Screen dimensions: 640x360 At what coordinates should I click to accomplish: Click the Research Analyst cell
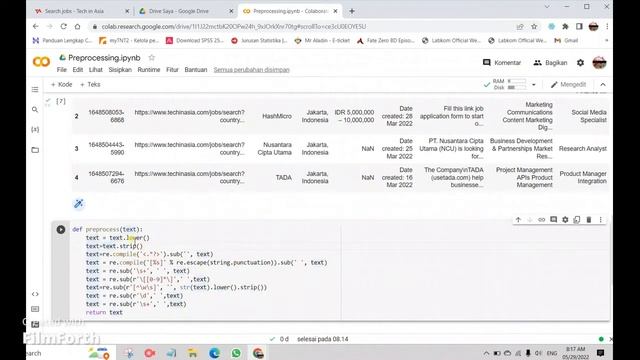click(x=582, y=149)
